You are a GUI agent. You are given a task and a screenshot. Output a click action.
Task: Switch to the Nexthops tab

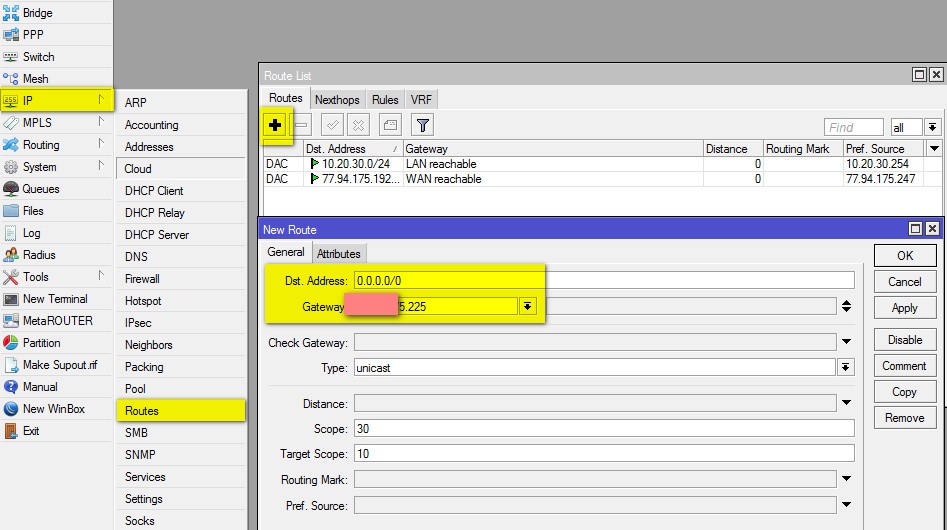(337, 100)
